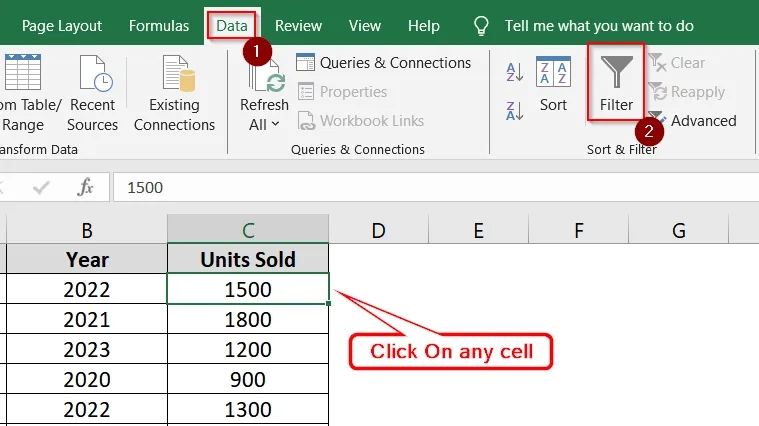The image size is (759, 426).
Task: Clear the current filter
Action: click(676, 62)
